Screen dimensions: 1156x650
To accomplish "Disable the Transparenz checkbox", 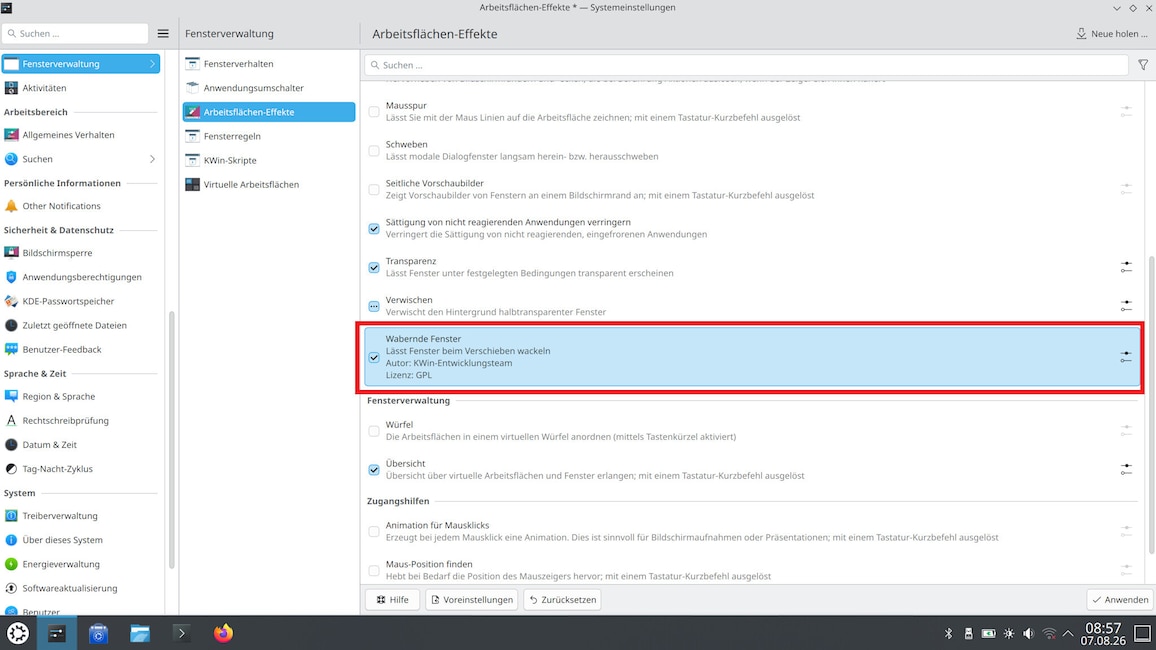I will tap(374, 268).
